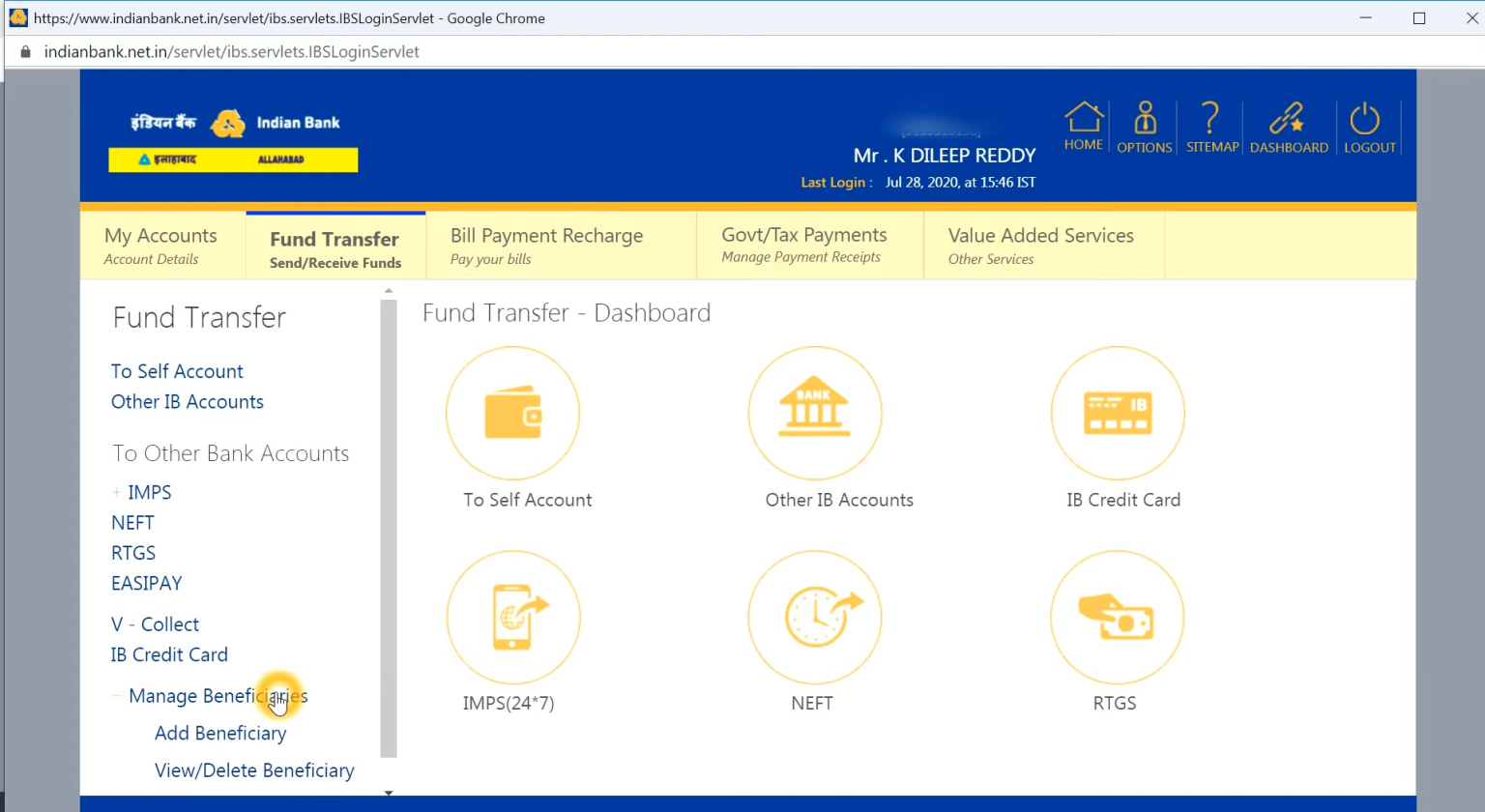The width and height of the screenshot is (1485, 812).
Task: Select the Other IB Accounts bank icon
Action: [815, 413]
